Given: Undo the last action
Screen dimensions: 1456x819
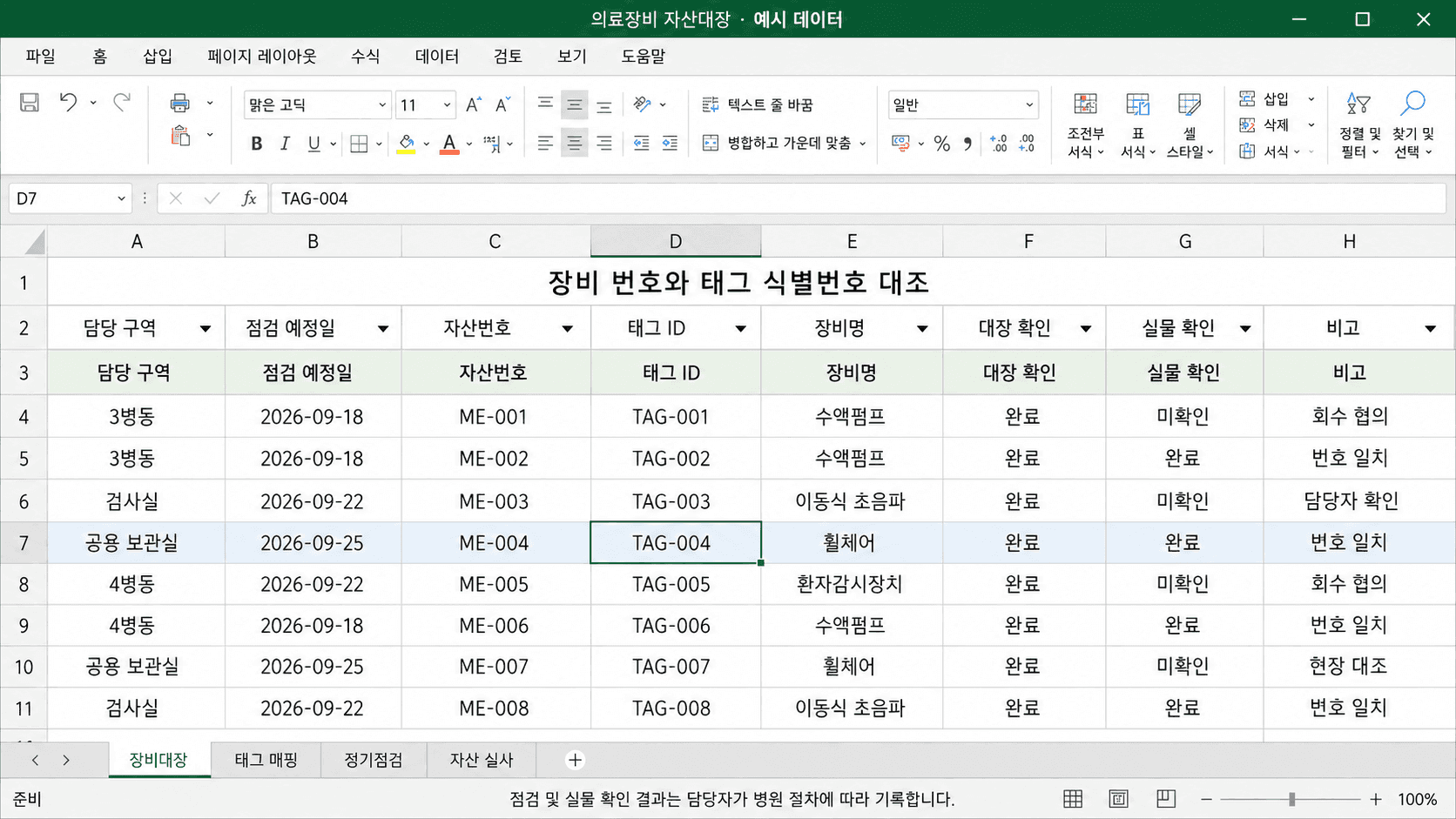Looking at the screenshot, I should pyautogui.click(x=68, y=103).
